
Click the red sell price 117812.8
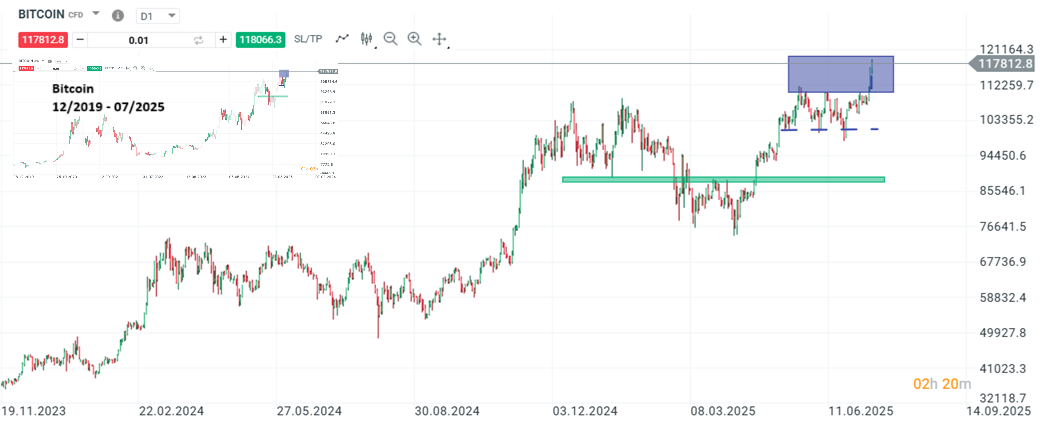click(x=41, y=40)
